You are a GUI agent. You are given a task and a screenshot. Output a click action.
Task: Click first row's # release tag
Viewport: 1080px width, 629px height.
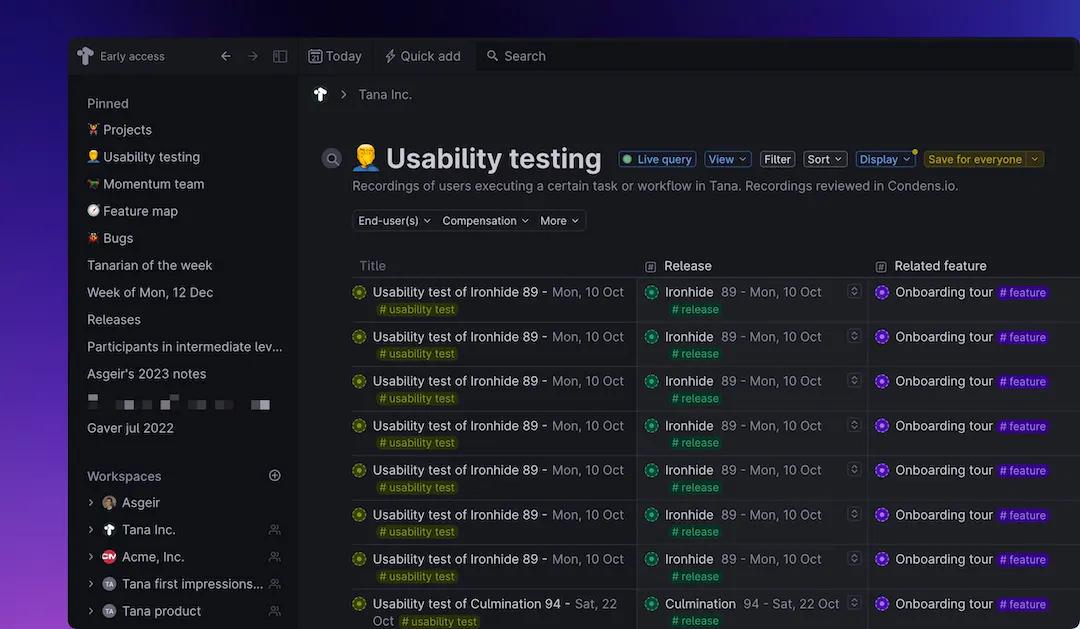[695, 309]
